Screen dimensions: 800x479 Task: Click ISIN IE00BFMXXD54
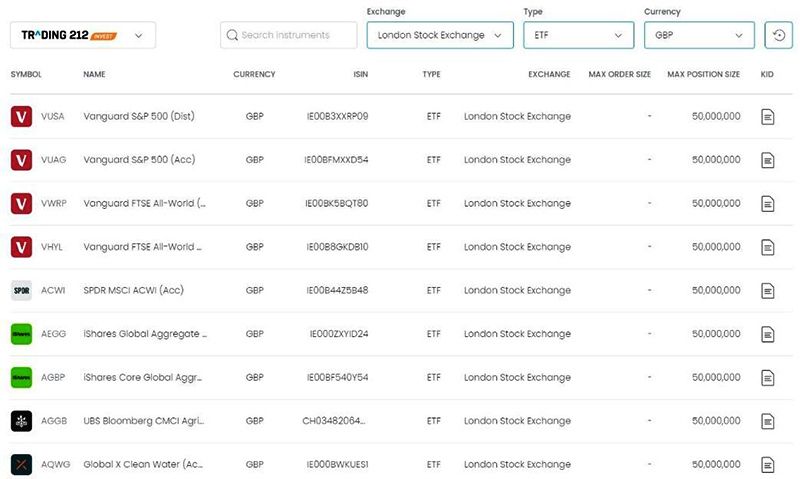coord(336,160)
